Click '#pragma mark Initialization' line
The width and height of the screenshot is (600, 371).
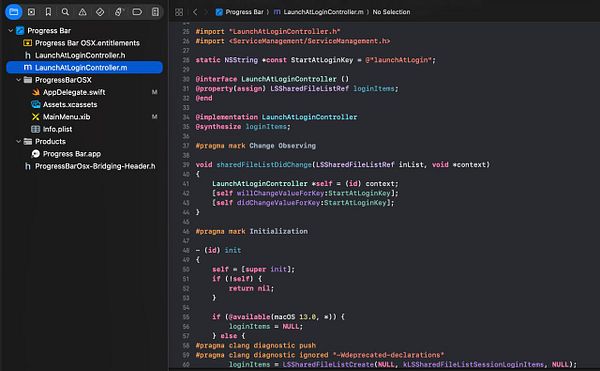click(251, 231)
